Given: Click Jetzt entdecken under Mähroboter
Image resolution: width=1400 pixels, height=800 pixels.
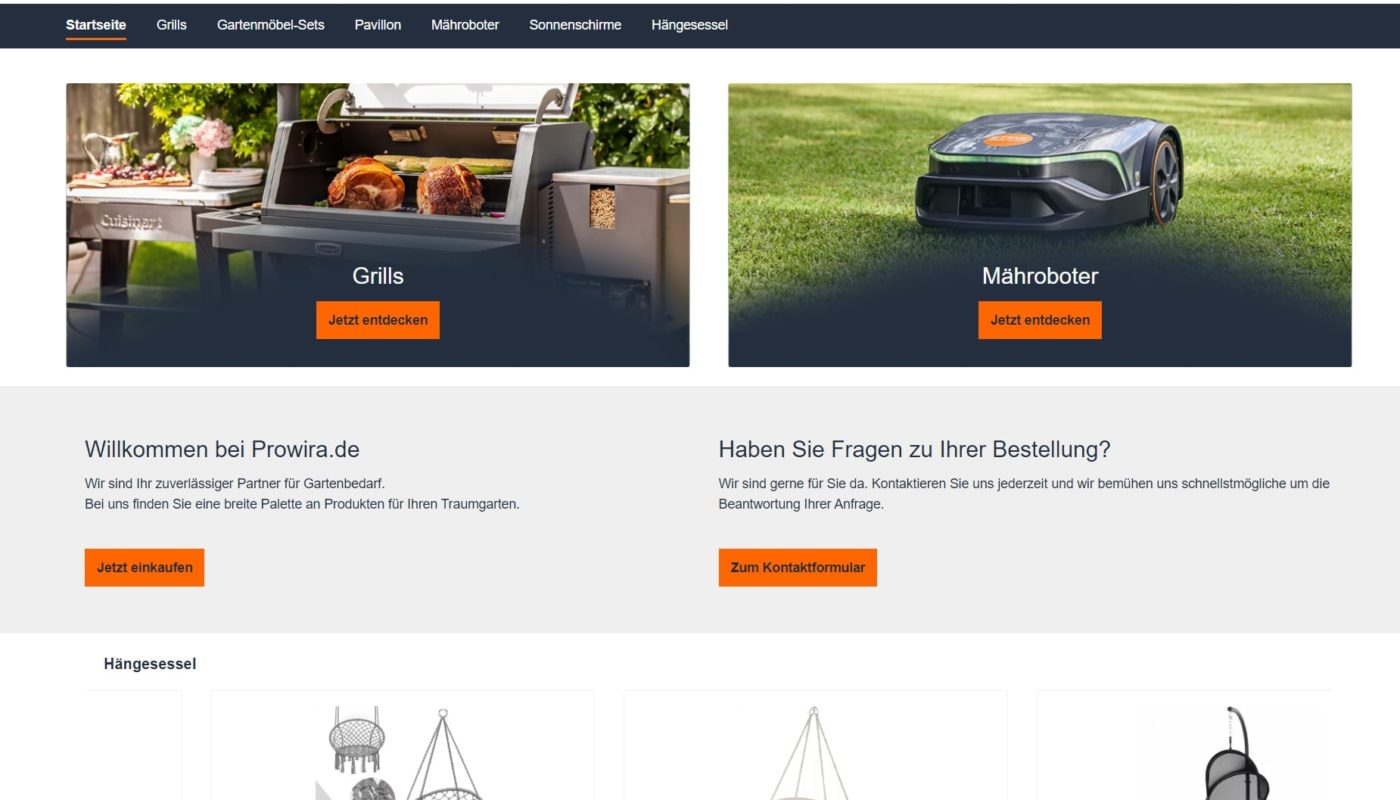Looking at the screenshot, I should tap(1040, 320).
